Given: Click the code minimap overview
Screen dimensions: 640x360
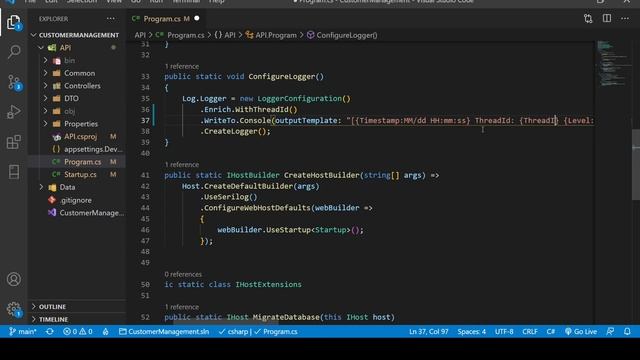Looking at the screenshot, I should 612,64.
